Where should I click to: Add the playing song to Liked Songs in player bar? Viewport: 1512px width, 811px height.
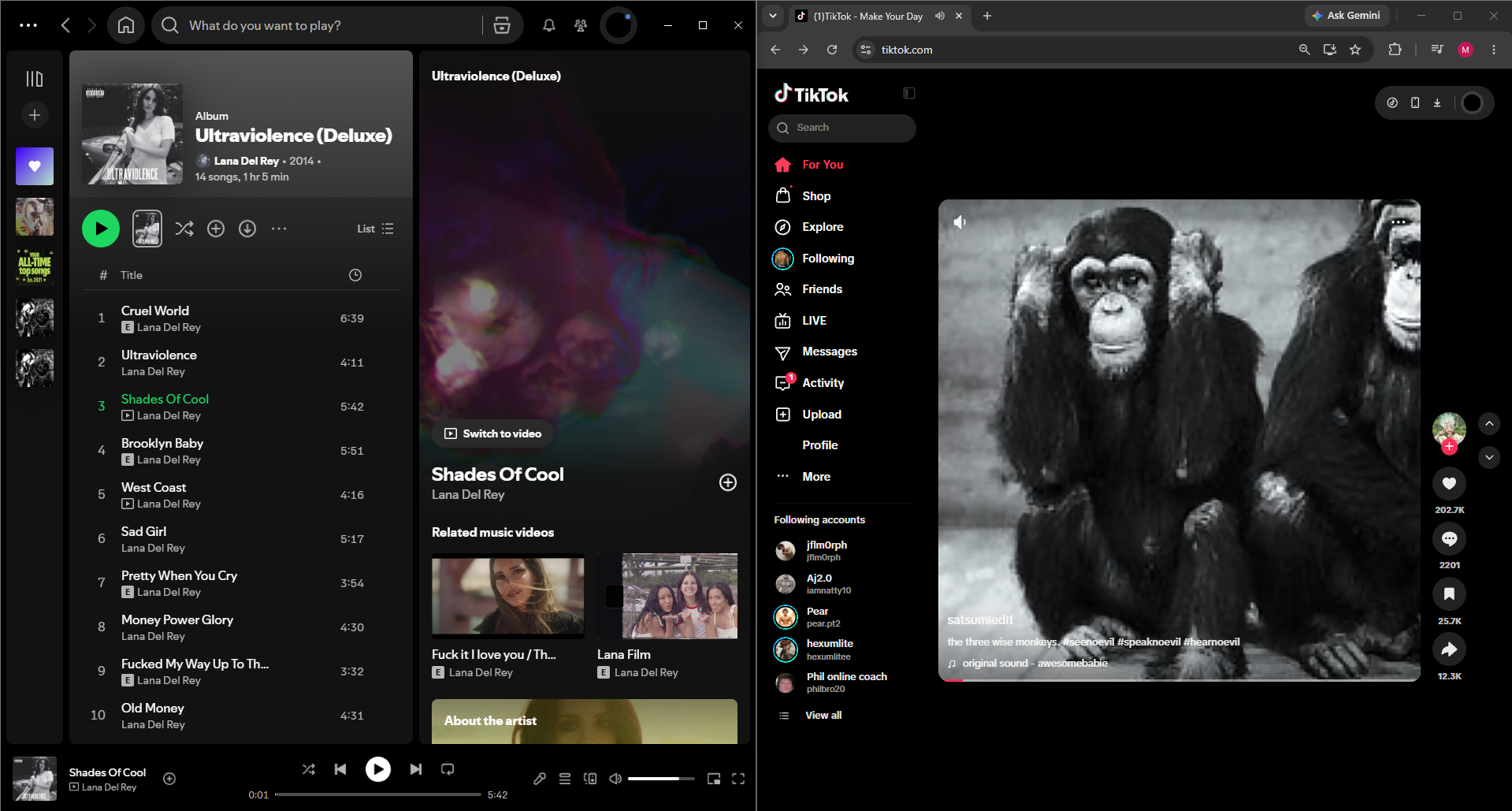[x=169, y=779]
